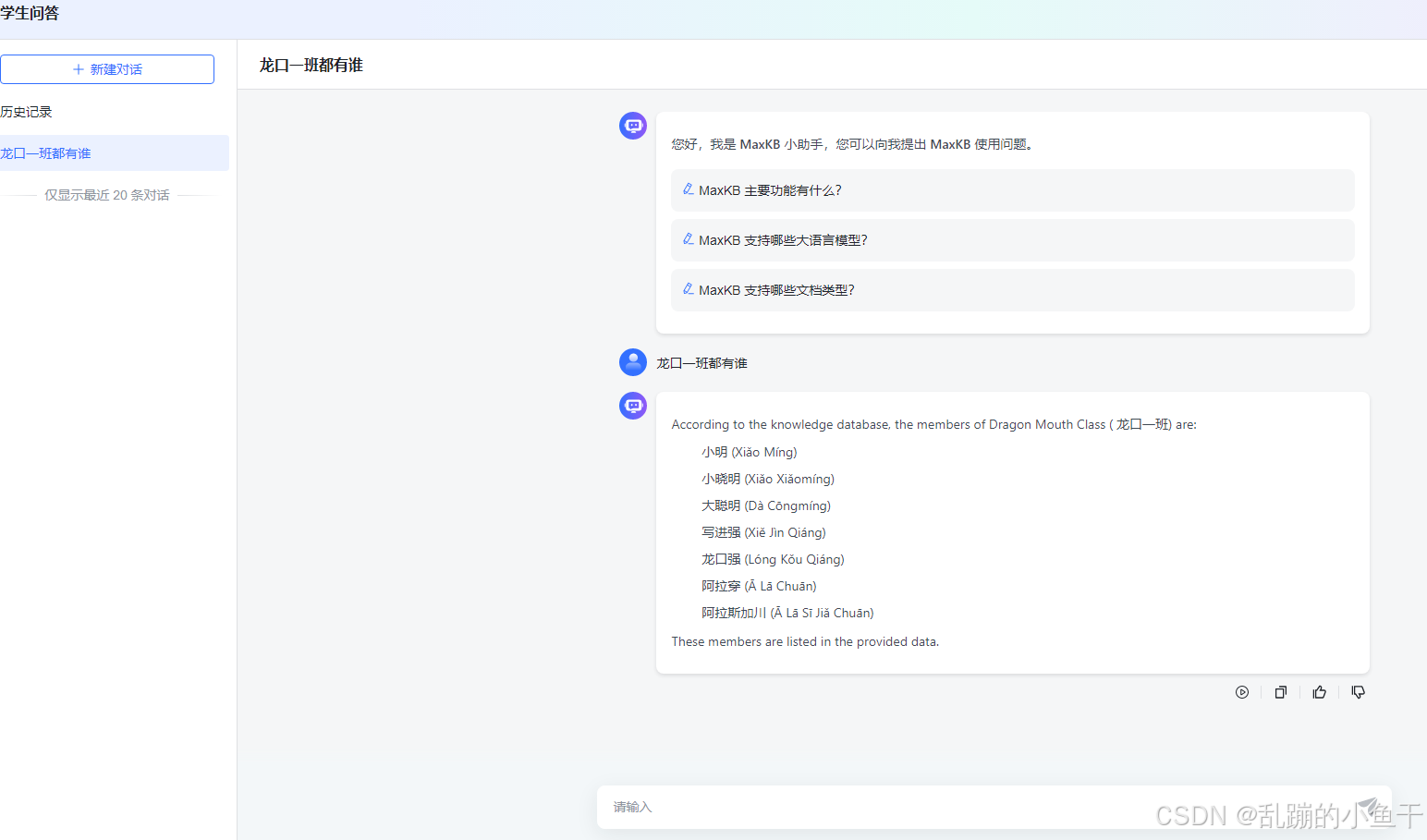Click the user avatar beside the question
The image size is (1427, 840).
633,362
